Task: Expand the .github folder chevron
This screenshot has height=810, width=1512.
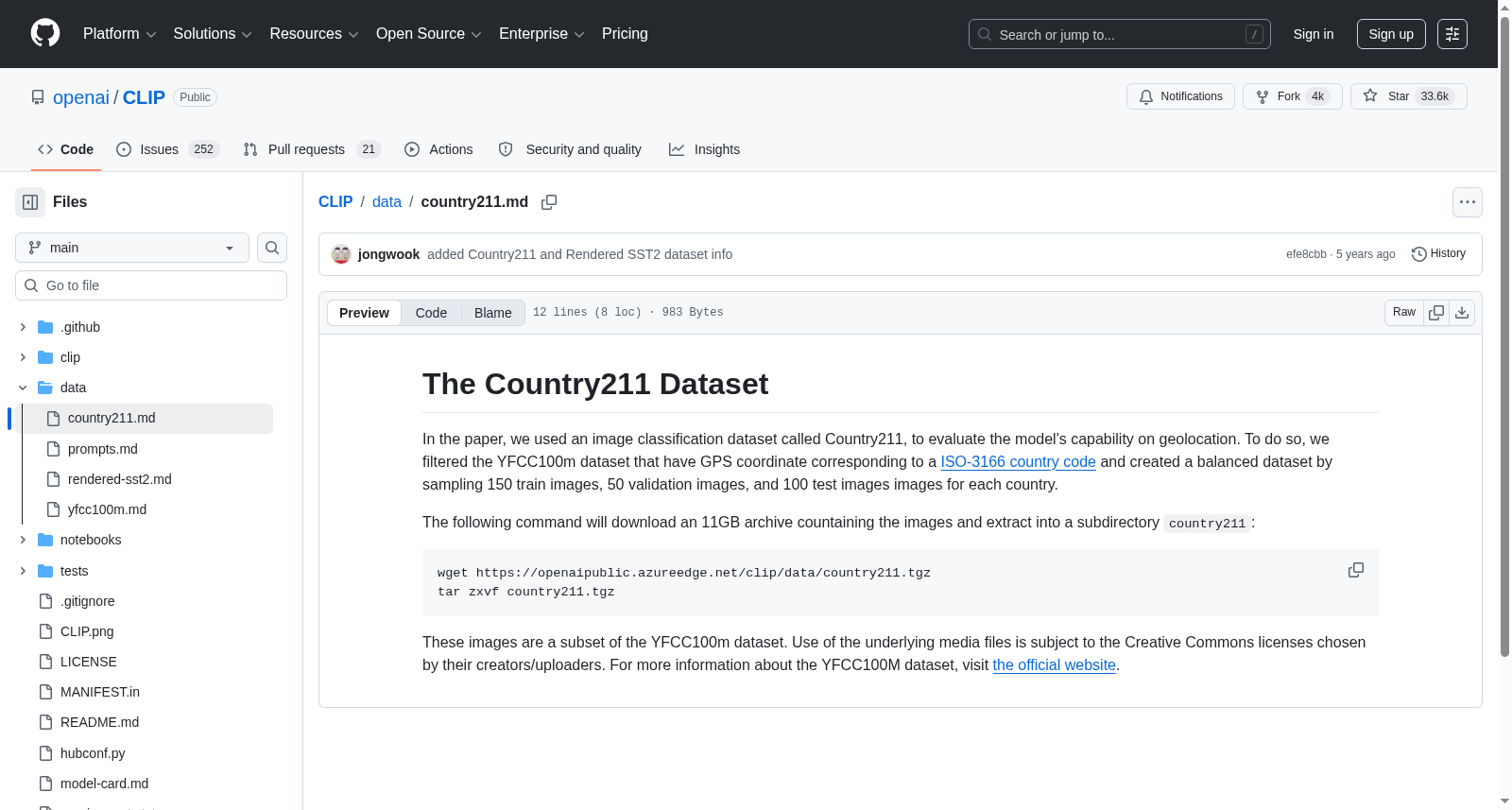Action: pos(23,327)
